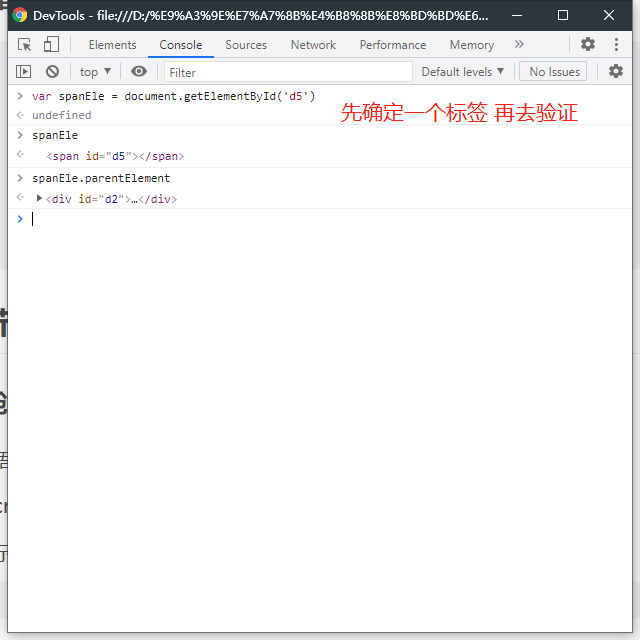Image resolution: width=640 pixels, height=640 pixels.
Task: Open the Default levels dropdown
Action: click(x=463, y=72)
